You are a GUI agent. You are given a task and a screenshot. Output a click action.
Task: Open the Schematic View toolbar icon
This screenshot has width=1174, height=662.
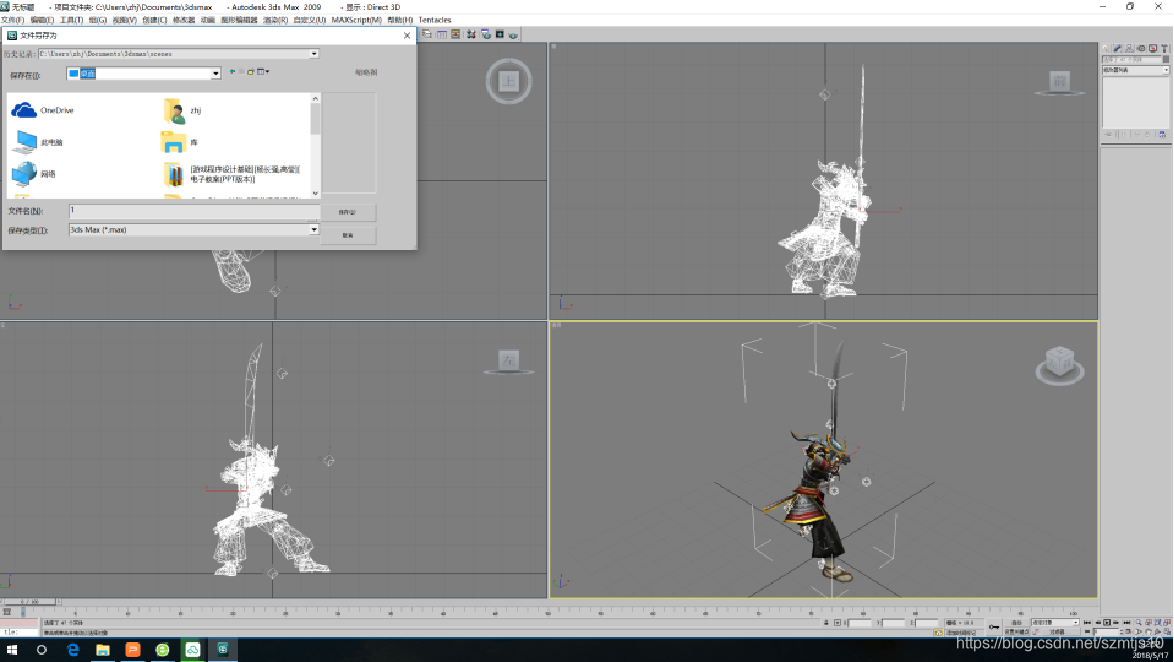(455, 34)
